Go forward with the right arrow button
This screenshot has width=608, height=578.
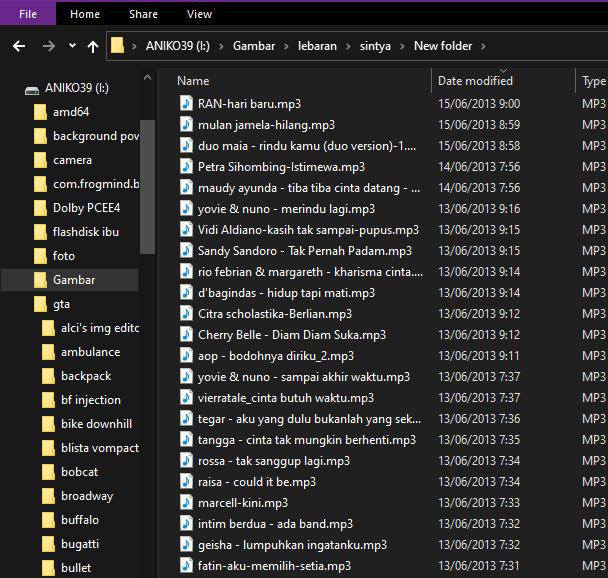[49, 47]
